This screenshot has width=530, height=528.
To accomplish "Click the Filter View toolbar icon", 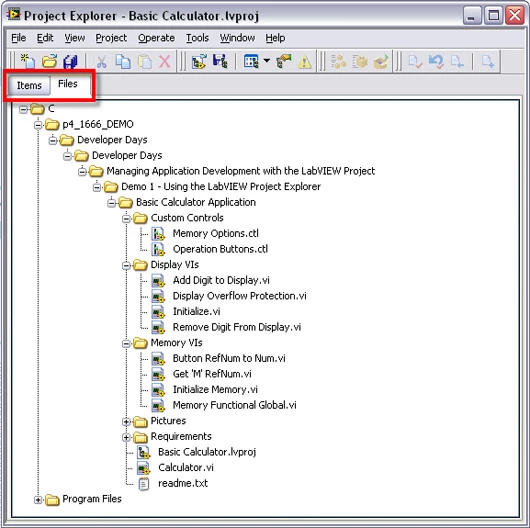I will click(x=251, y=62).
